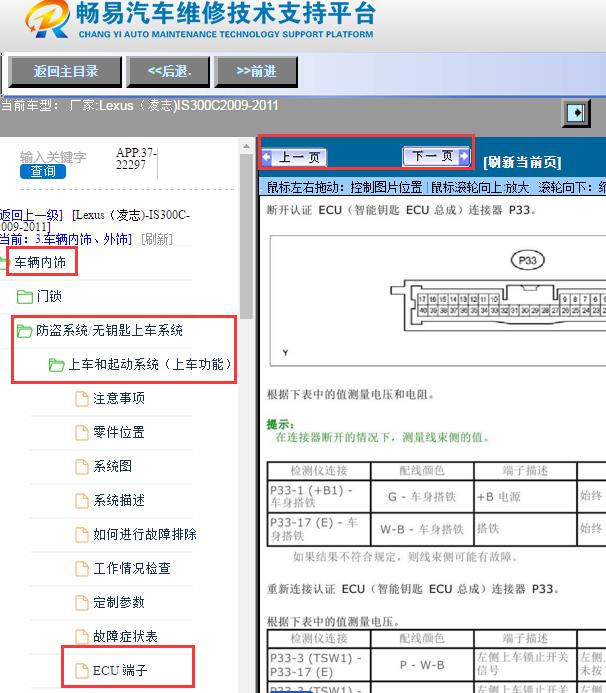
Task: Click the panel collapse arrow icon button
Action: coord(576,113)
